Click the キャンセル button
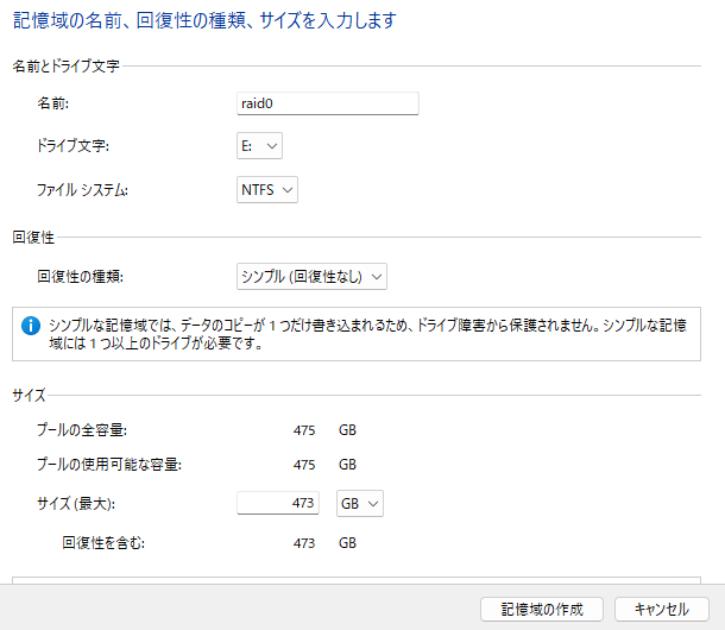Screen dimensions: 725x630 (662, 609)
